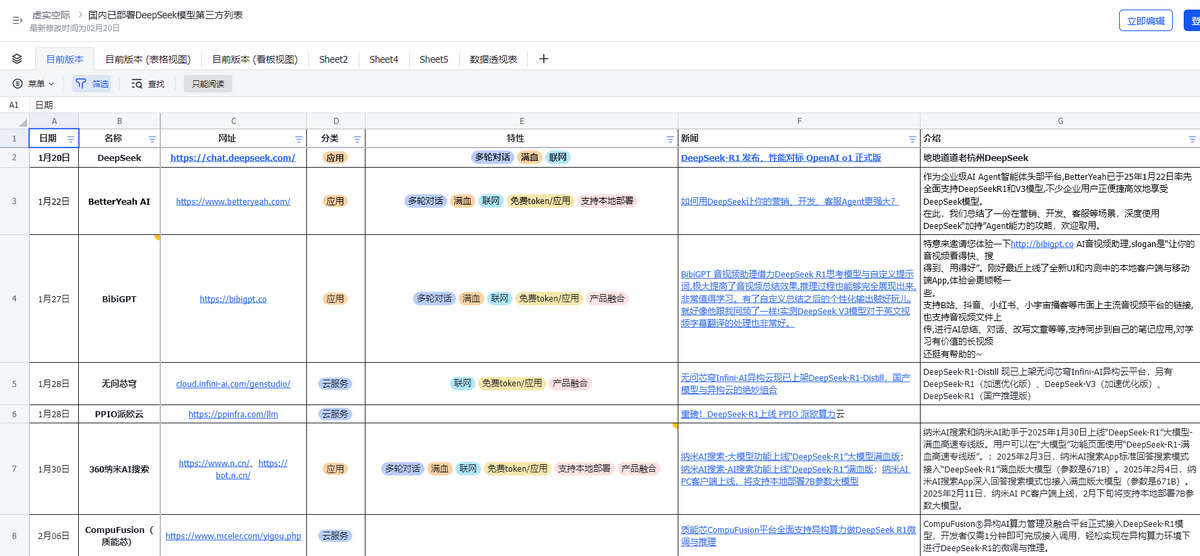The width and height of the screenshot is (1200, 556).
Task: Click the select-all corner of the grid
Action: point(14,121)
